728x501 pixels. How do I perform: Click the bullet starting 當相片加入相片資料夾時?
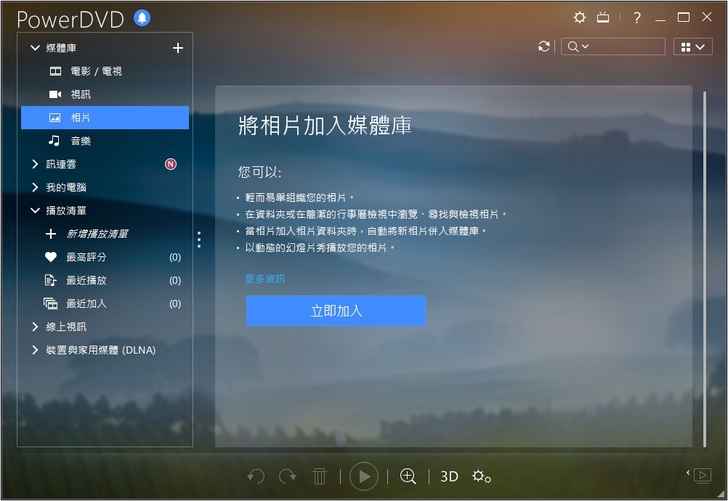(x=365, y=231)
